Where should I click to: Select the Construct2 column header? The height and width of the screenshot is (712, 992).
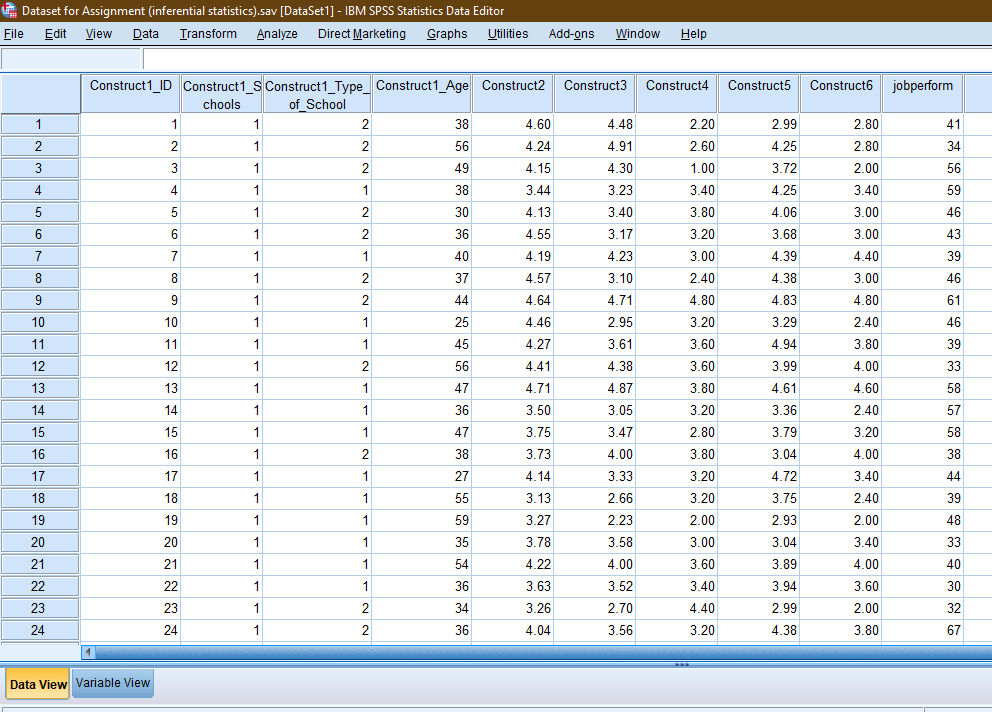[x=512, y=91]
